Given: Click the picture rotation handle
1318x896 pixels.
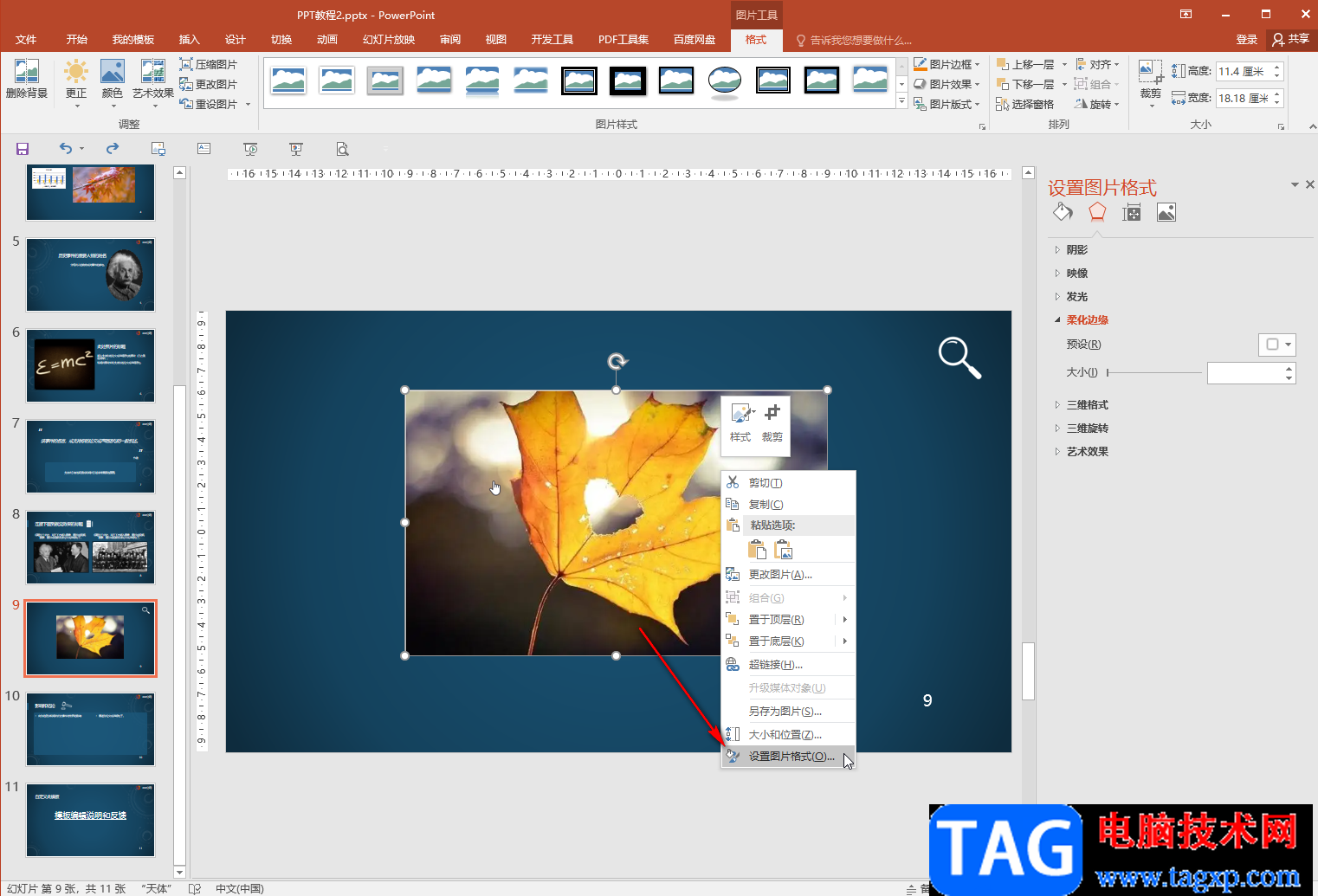Looking at the screenshot, I should 617,361.
